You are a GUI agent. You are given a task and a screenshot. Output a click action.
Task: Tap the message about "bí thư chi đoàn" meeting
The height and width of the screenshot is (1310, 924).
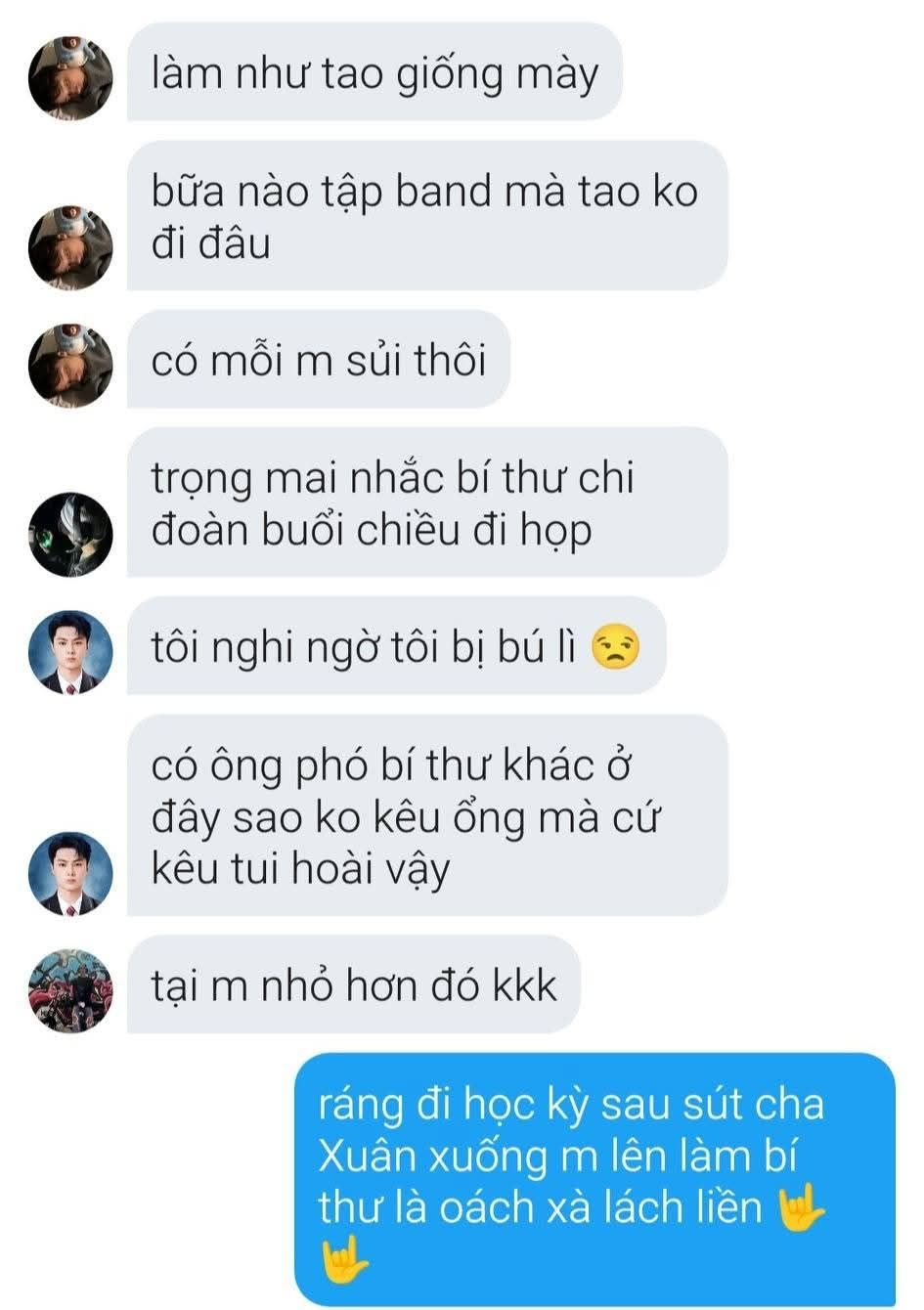[427, 502]
